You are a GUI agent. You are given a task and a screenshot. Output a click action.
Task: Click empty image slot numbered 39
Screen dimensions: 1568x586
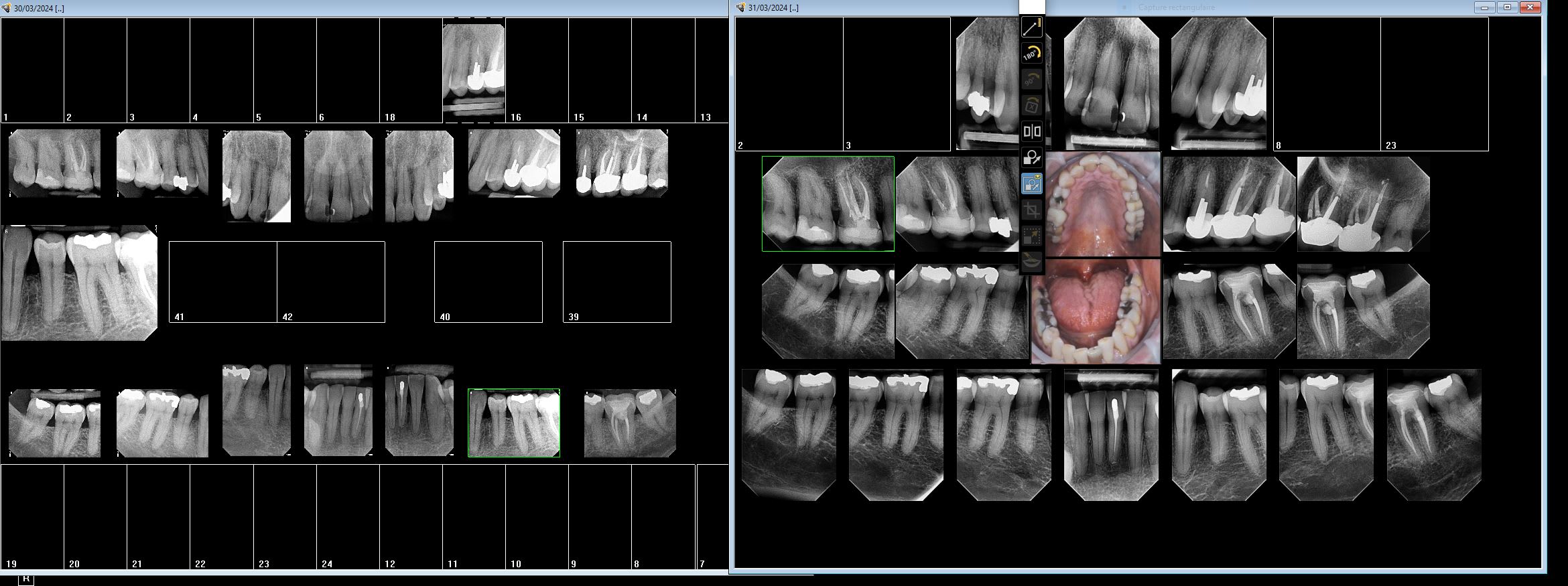(x=616, y=282)
